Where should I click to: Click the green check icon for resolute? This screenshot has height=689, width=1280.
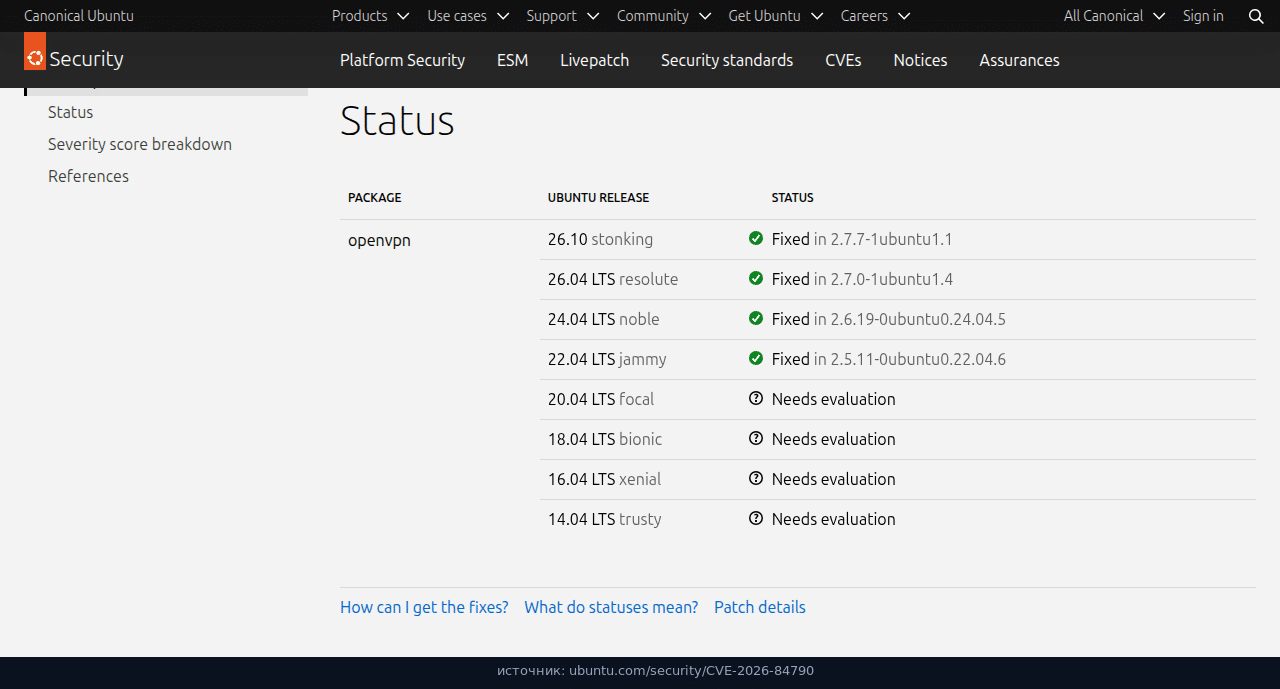pyautogui.click(x=756, y=279)
